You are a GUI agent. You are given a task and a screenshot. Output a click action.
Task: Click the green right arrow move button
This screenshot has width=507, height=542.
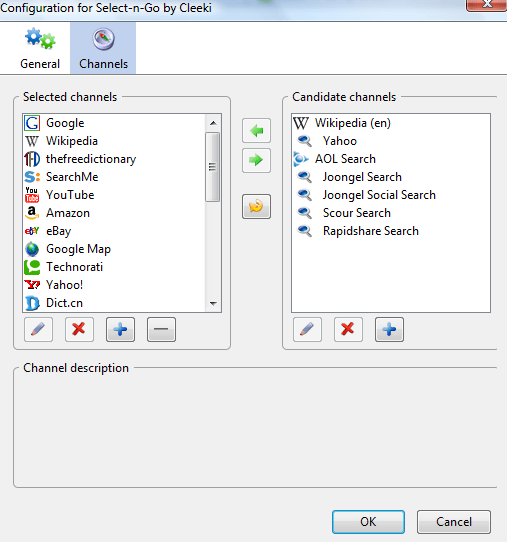[256, 160]
